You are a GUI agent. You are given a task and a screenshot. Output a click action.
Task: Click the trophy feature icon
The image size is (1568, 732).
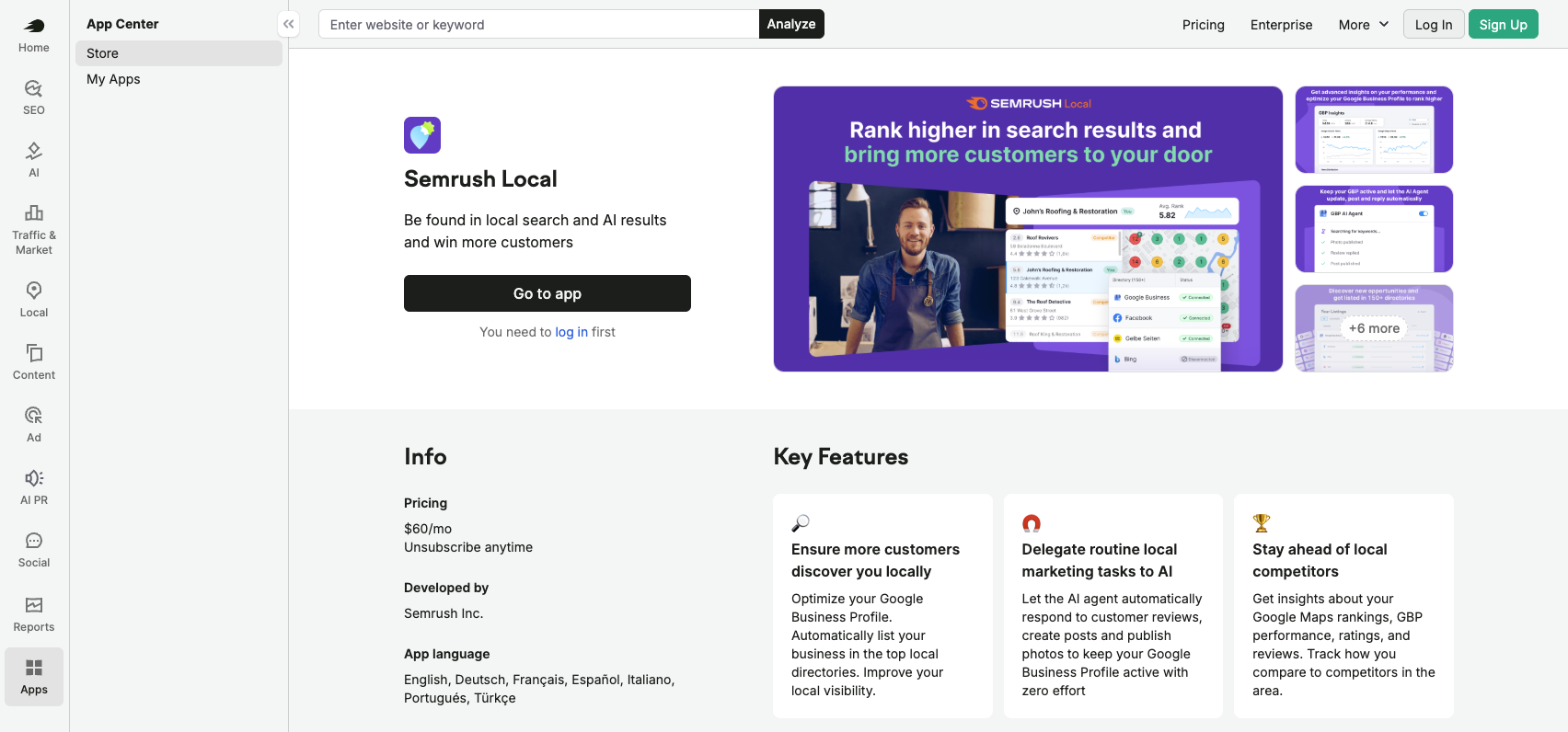pyautogui.click(x=1262, y=523)
